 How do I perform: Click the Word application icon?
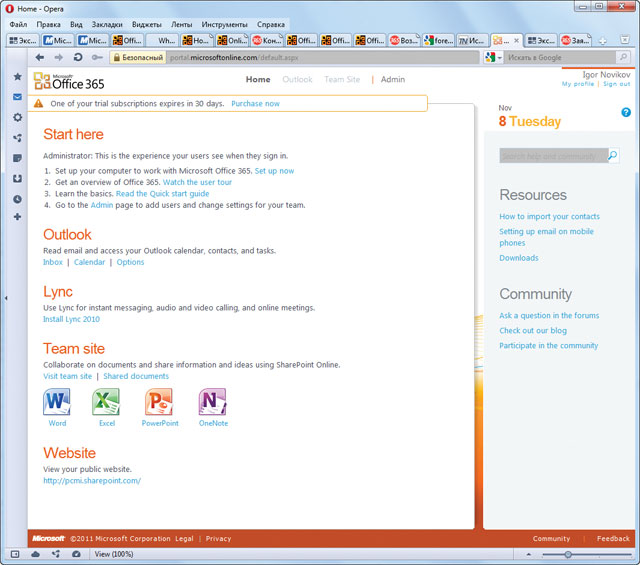click(57, 402)
